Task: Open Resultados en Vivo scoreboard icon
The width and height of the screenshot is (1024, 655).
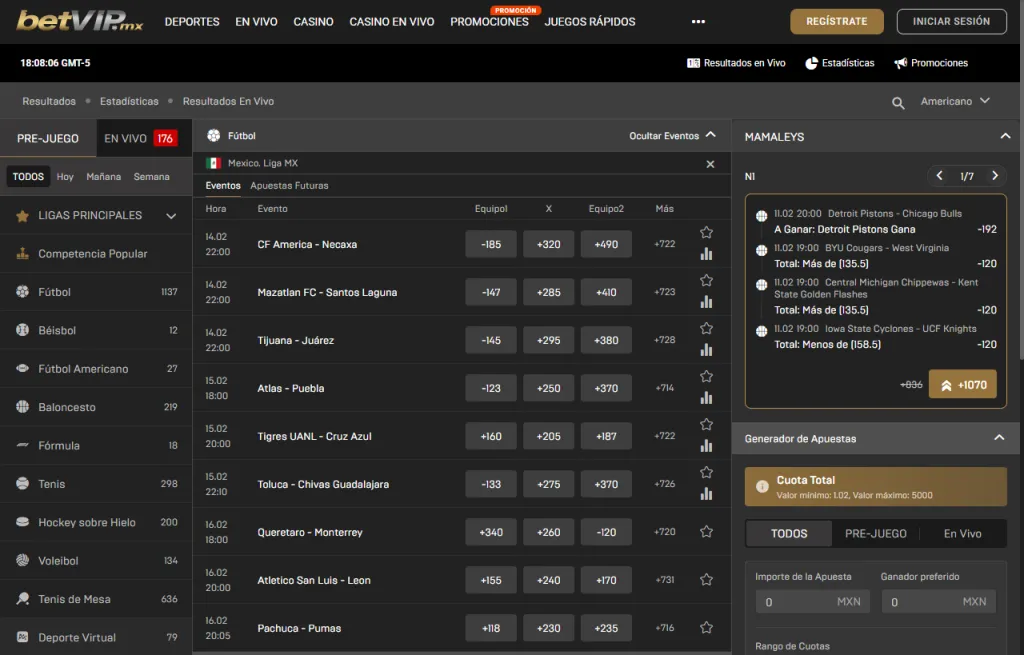Action: (x=694, y=63)
